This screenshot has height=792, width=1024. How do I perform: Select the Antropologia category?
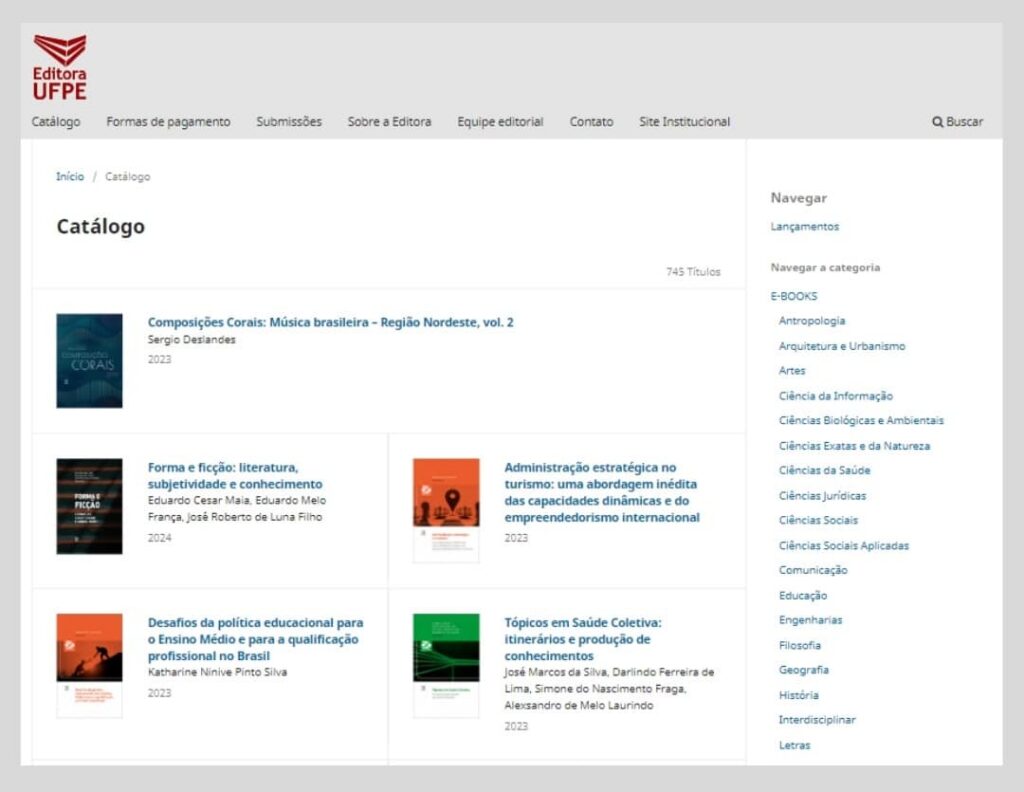[x=813, y=320]
